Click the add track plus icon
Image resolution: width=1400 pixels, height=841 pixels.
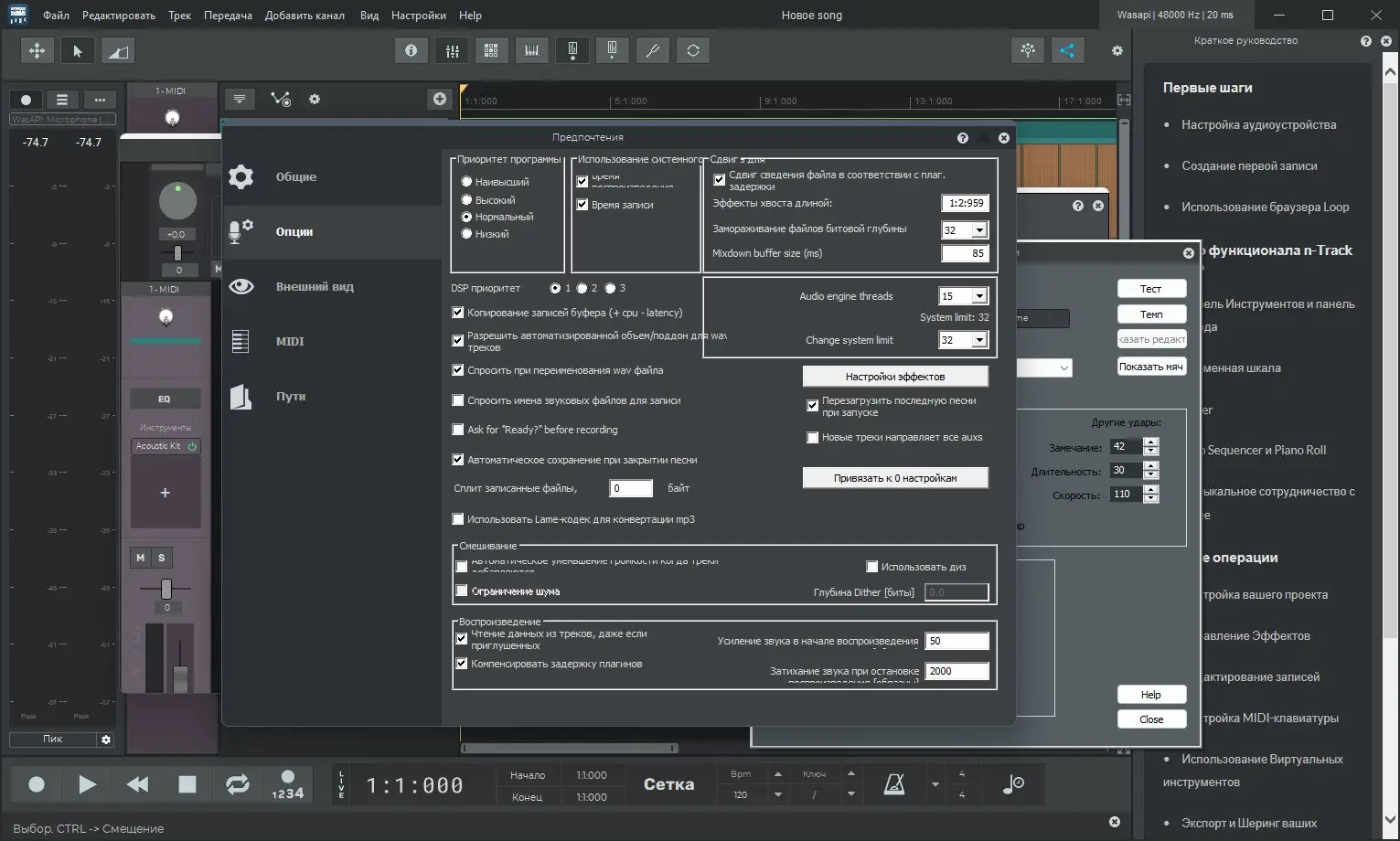(x=440, y=99)
